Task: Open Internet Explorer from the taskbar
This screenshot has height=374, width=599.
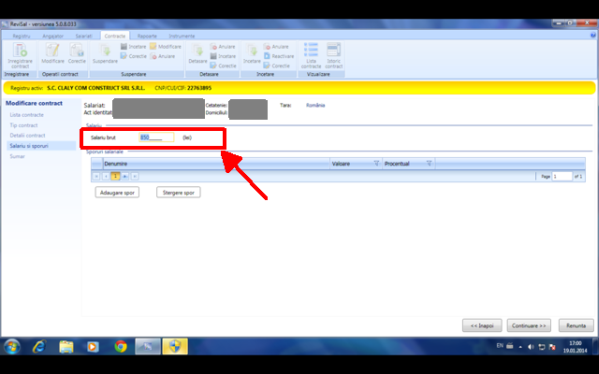Action: (39, 346)
